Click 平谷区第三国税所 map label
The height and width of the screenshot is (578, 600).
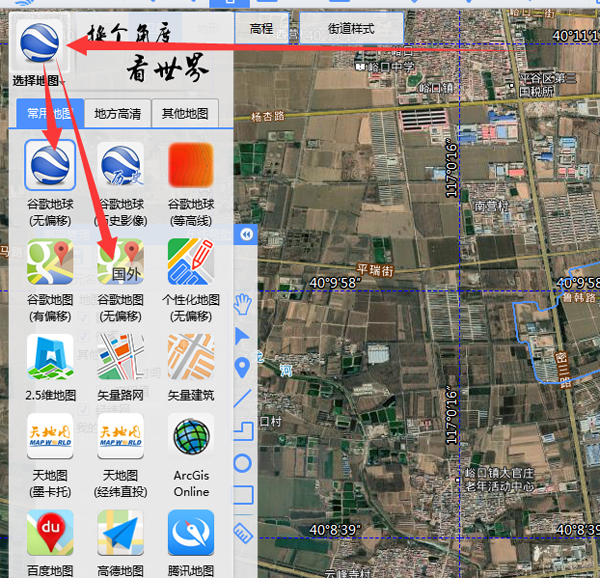coord(548,85)
